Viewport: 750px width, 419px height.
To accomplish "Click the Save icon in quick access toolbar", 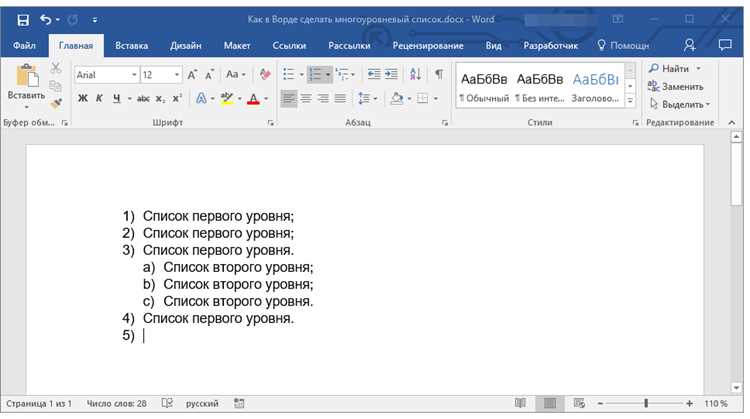I will click(x=23, y=20).
